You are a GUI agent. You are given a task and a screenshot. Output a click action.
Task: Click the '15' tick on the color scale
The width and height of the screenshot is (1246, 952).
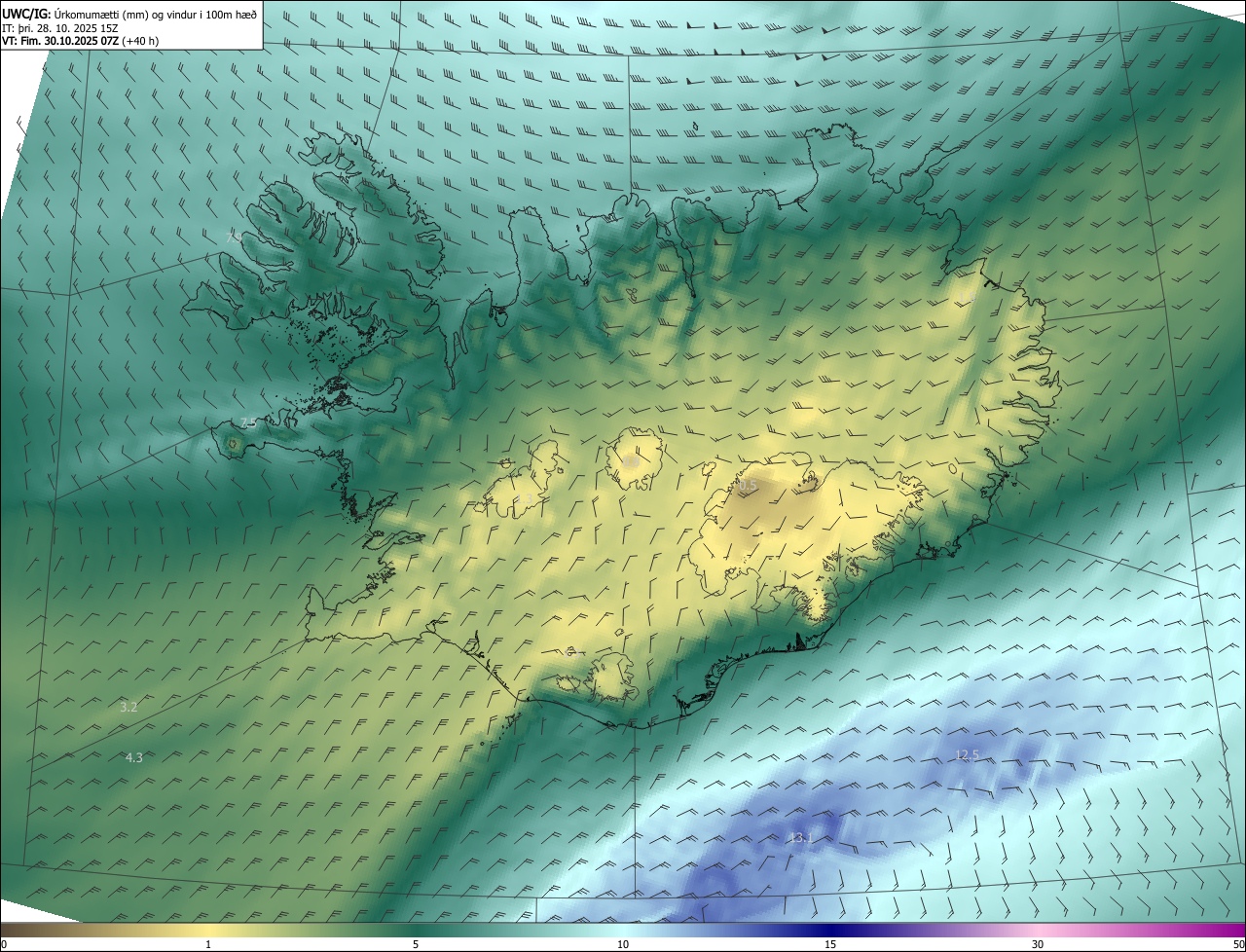tap(830, 944)
